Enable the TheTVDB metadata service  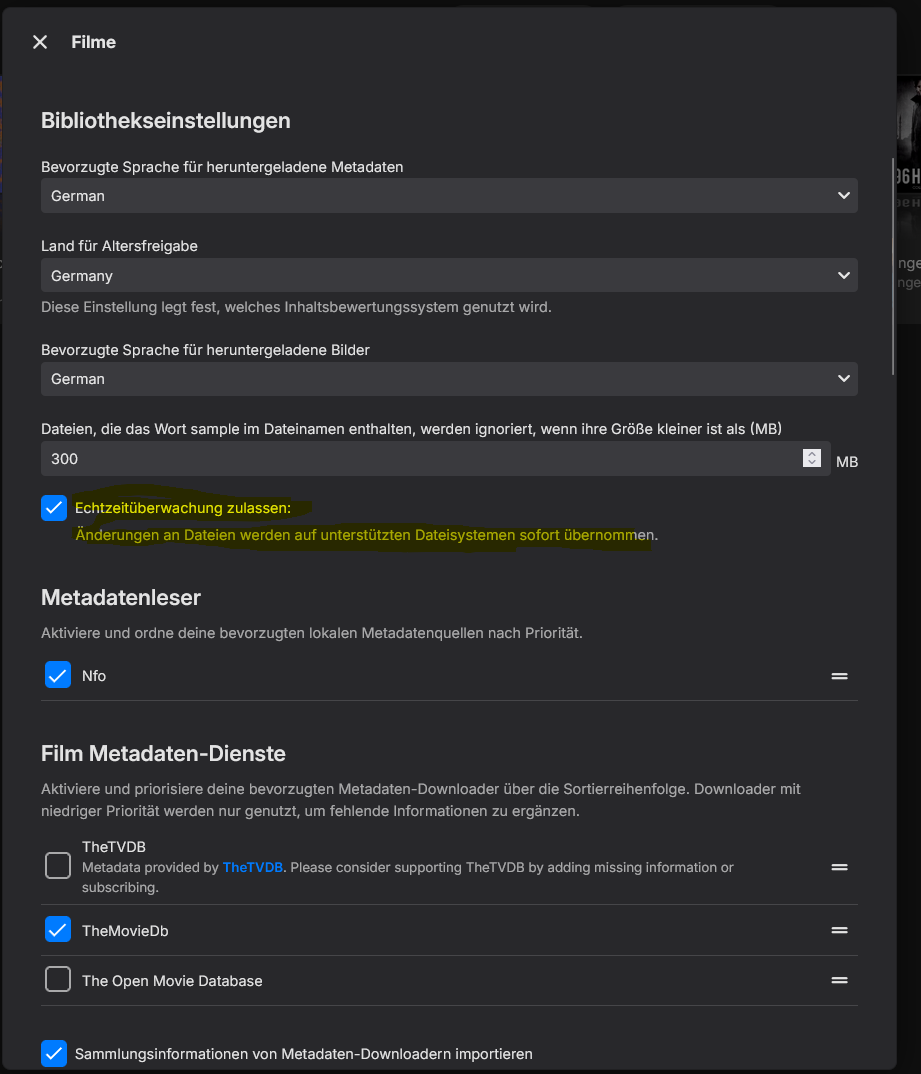tap(58, 866)
